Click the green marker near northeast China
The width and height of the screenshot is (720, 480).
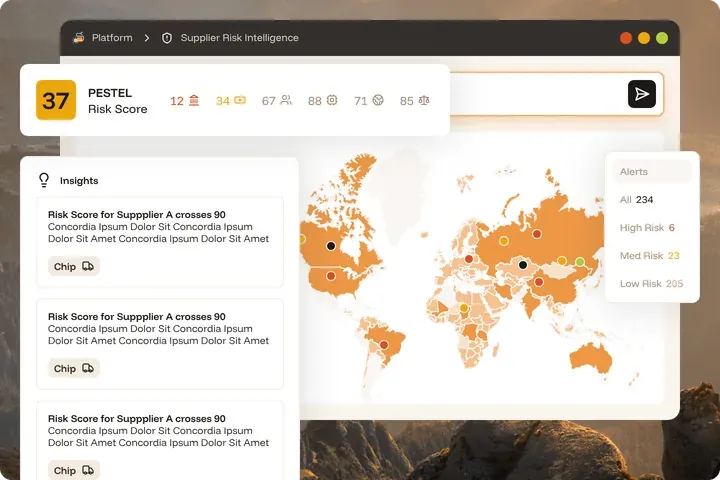pyautogui.click(x=580, y=262)
